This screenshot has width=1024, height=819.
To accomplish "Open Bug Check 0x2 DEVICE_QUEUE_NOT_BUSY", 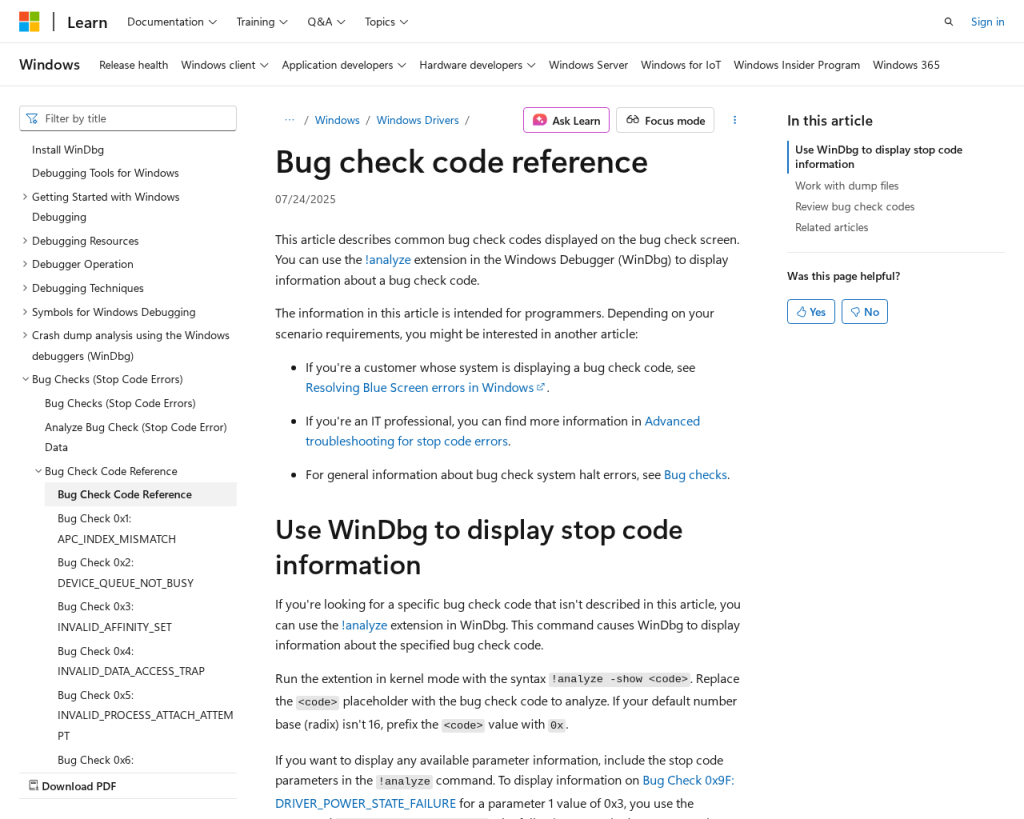I will coord(125,573).
